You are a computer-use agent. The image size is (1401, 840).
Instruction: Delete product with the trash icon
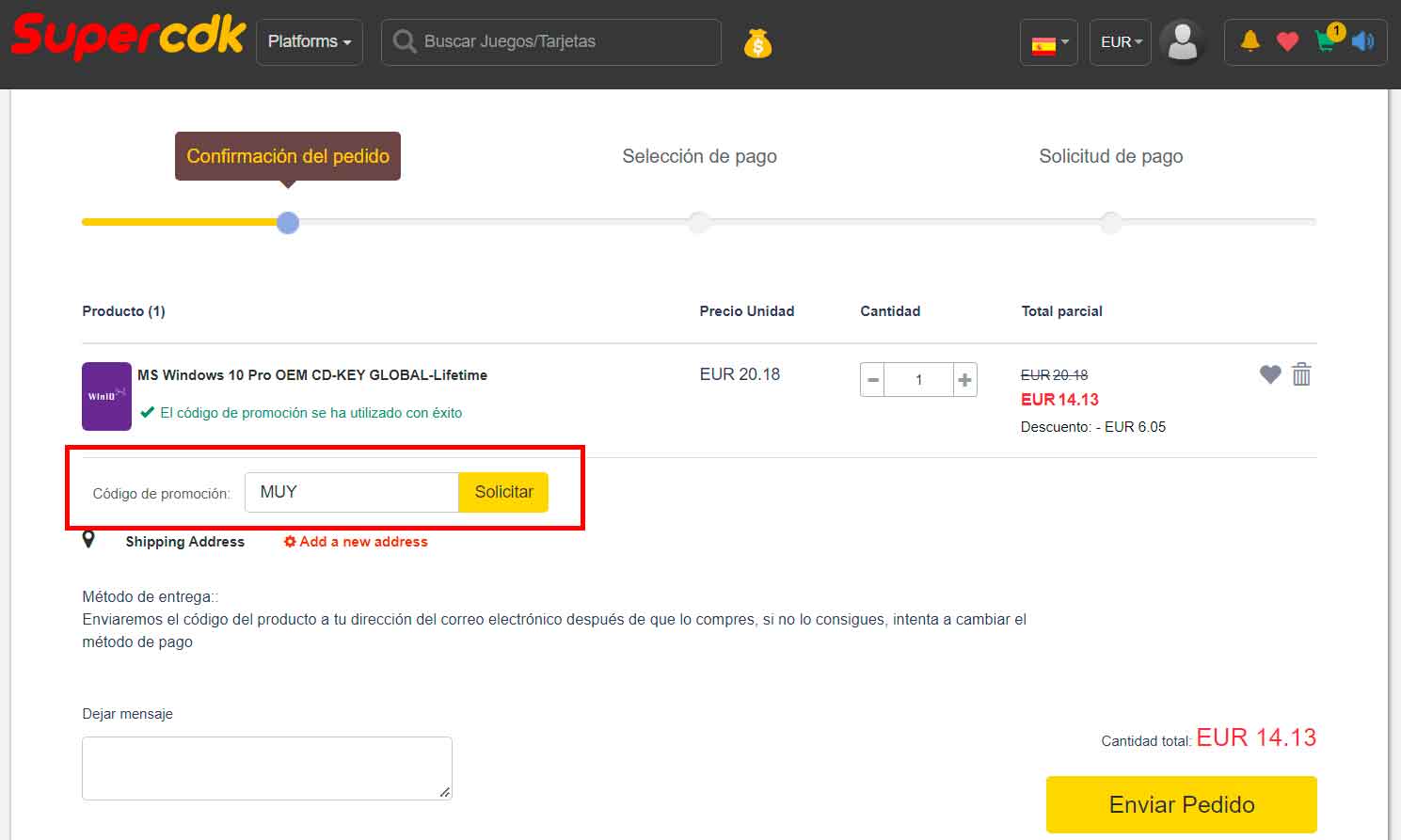[1301, 374]
